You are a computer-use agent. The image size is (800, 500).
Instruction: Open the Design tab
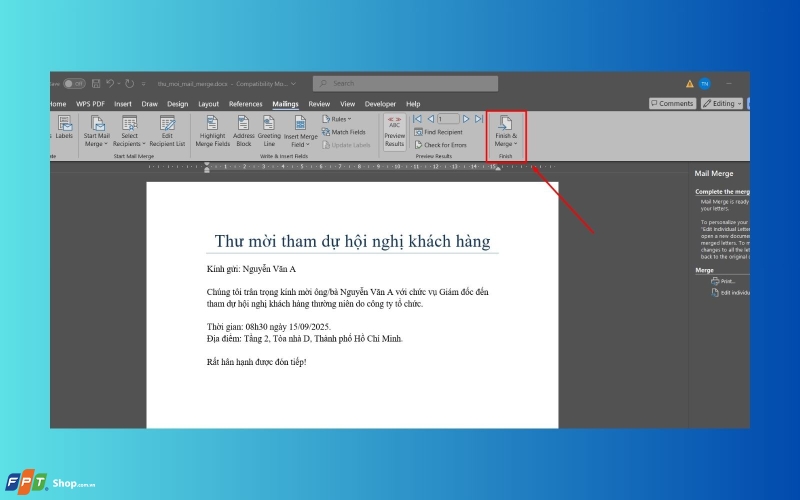coord(178,104)
